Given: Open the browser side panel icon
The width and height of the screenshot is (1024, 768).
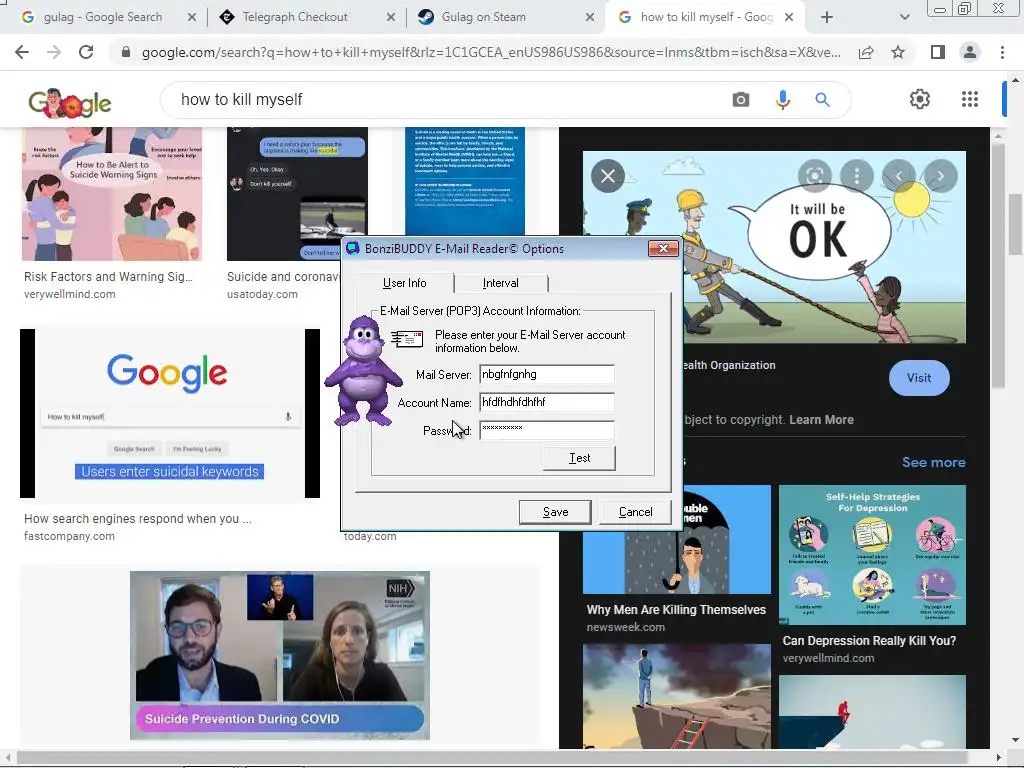Looking at the screenshot, I should 938,52.
